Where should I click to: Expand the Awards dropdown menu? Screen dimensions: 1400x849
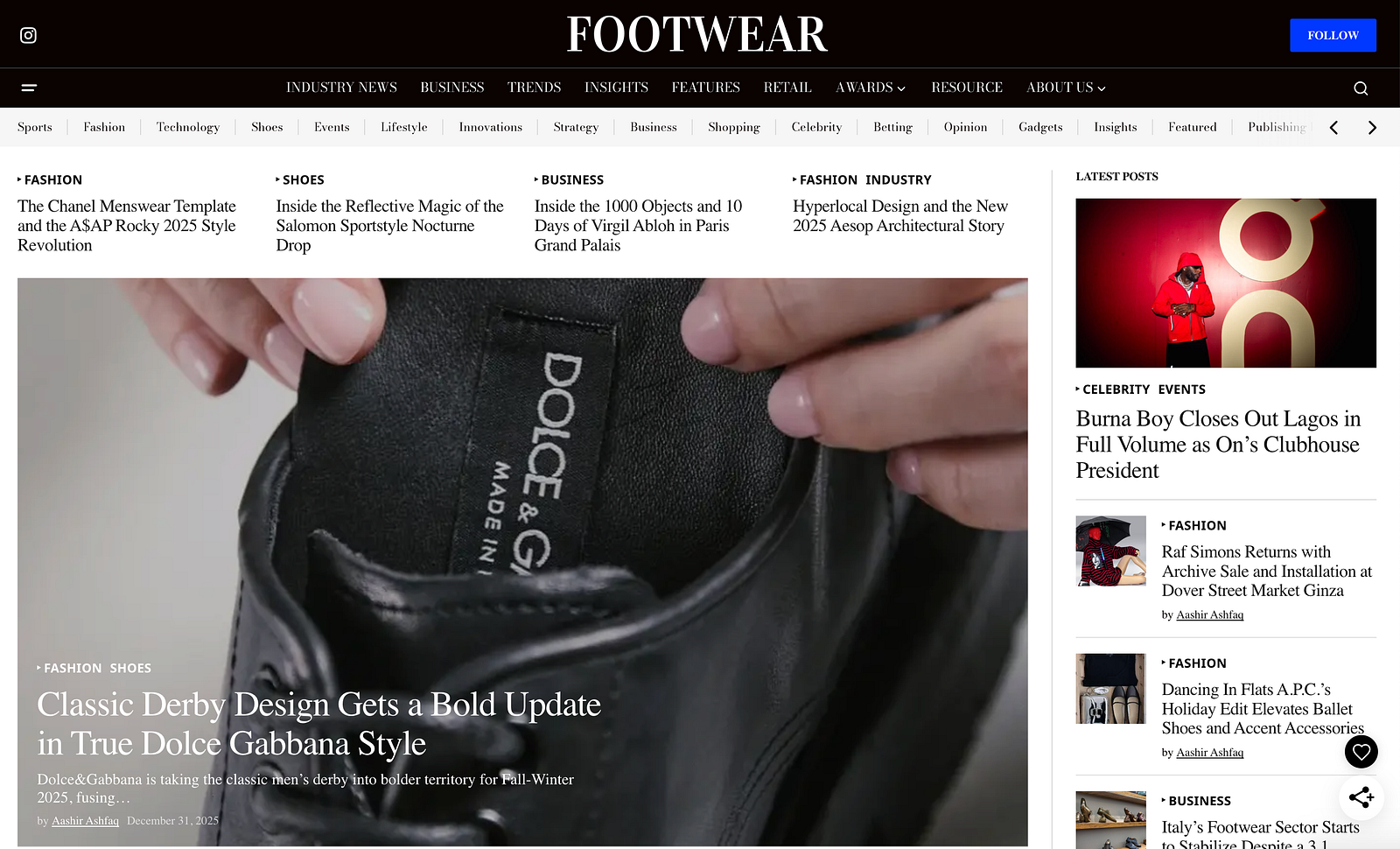pos(871,88)
